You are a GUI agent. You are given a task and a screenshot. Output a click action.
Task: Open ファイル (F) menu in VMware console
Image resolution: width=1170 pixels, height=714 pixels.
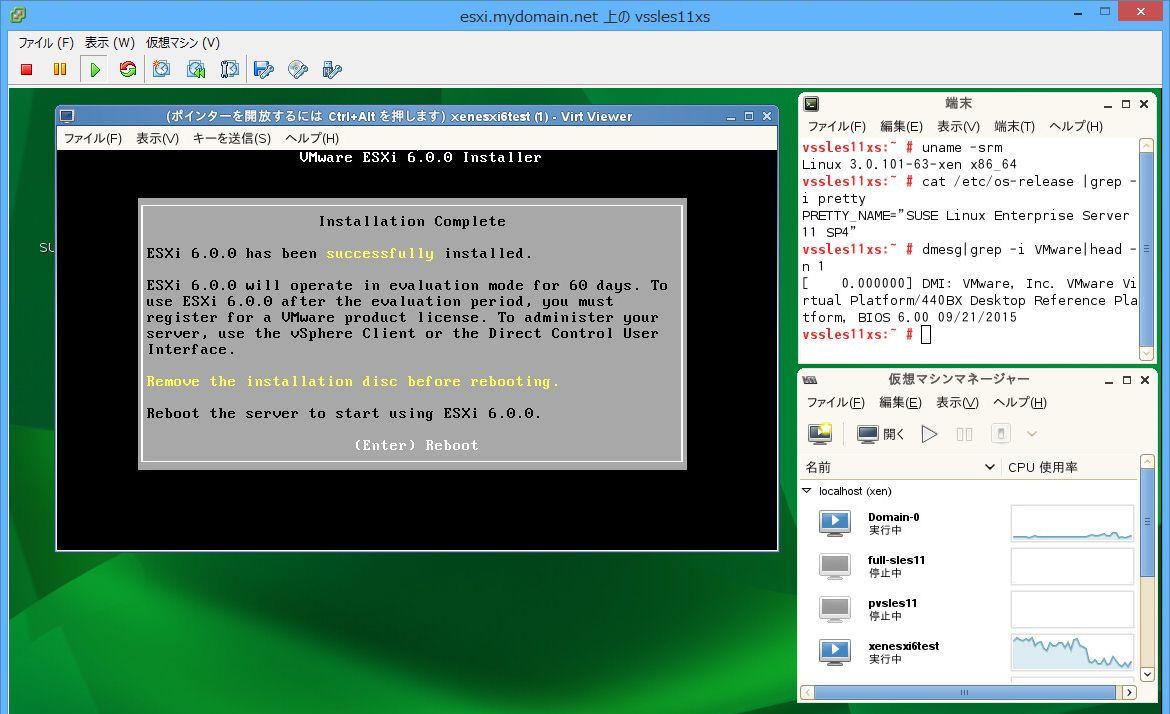coord(46,43)
